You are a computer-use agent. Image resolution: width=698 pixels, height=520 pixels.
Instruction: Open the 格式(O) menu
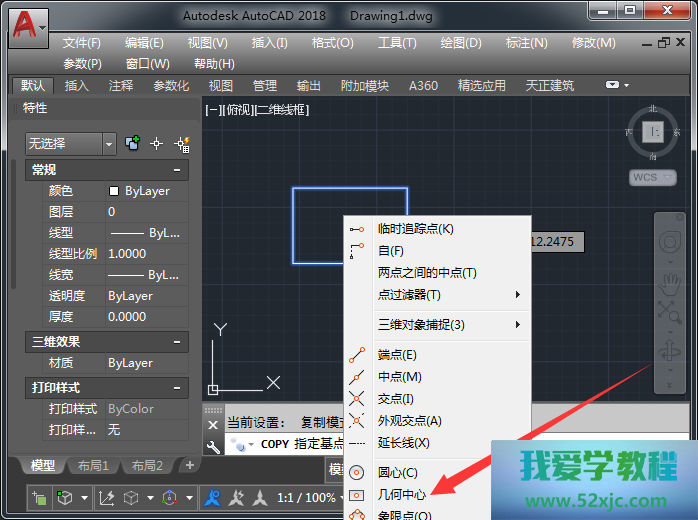(x=332, y=43)
